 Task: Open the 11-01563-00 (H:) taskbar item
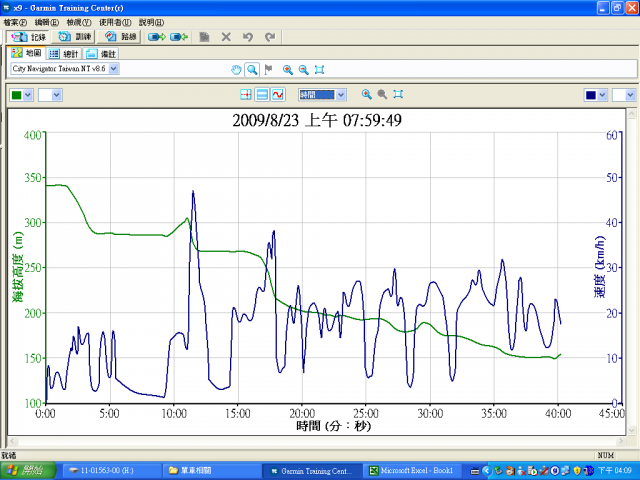(x=111, y=471)
